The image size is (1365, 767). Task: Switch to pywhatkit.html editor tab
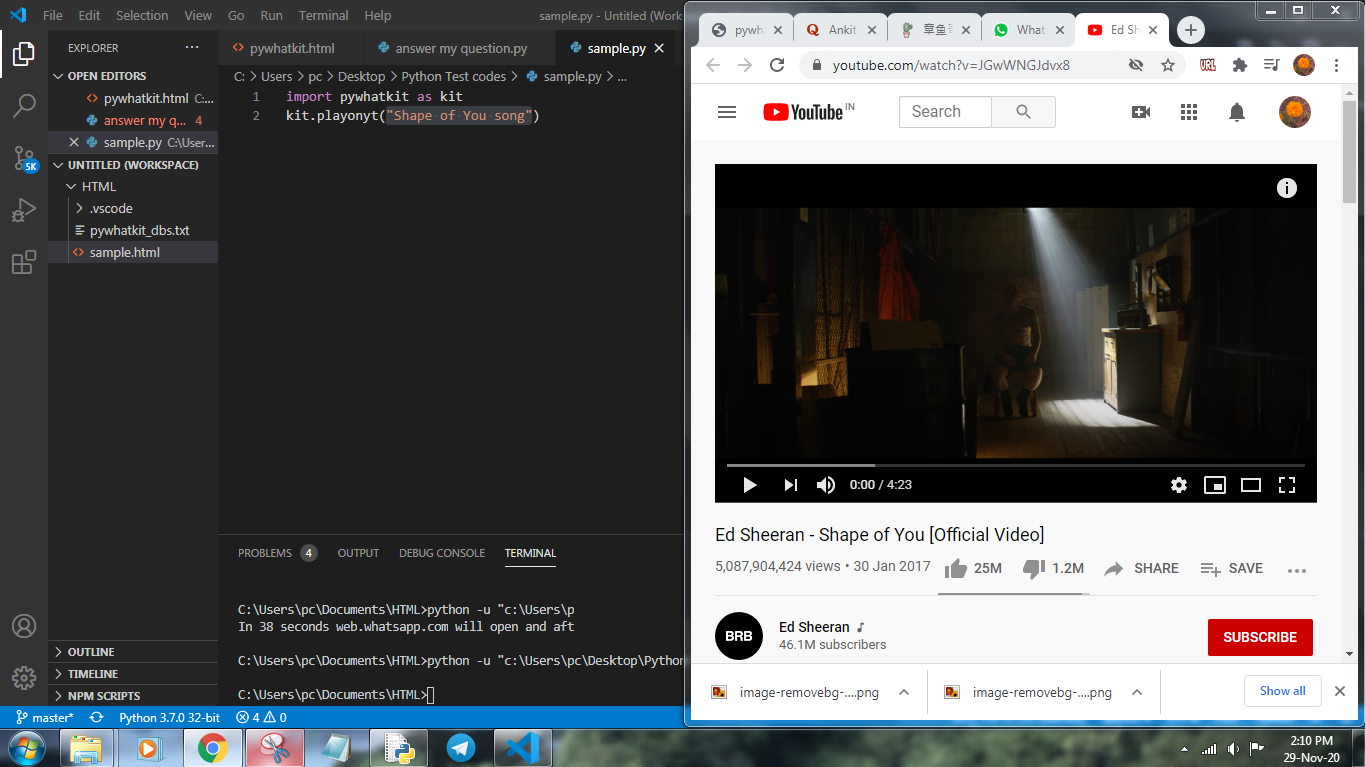(x=292, y=48)
